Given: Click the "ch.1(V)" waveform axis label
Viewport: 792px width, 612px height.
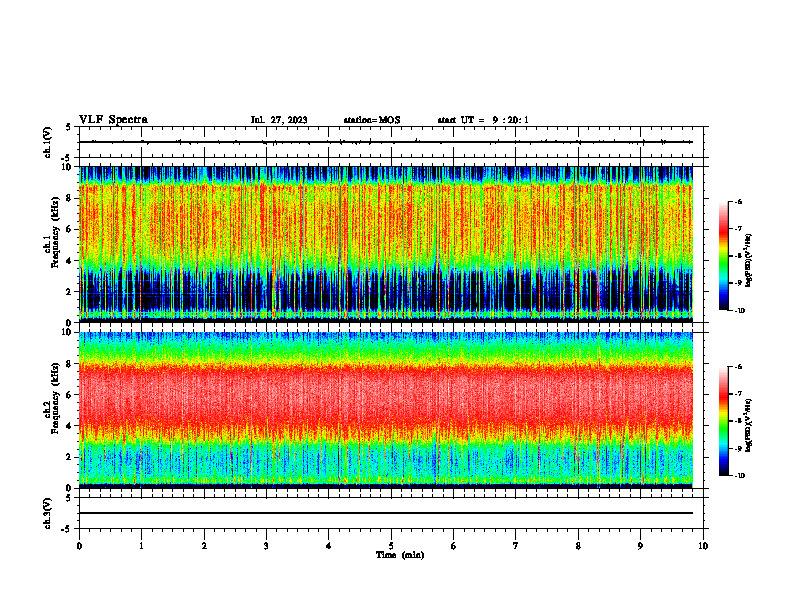Looking at the screenshot, I should [x=48, y=142].
